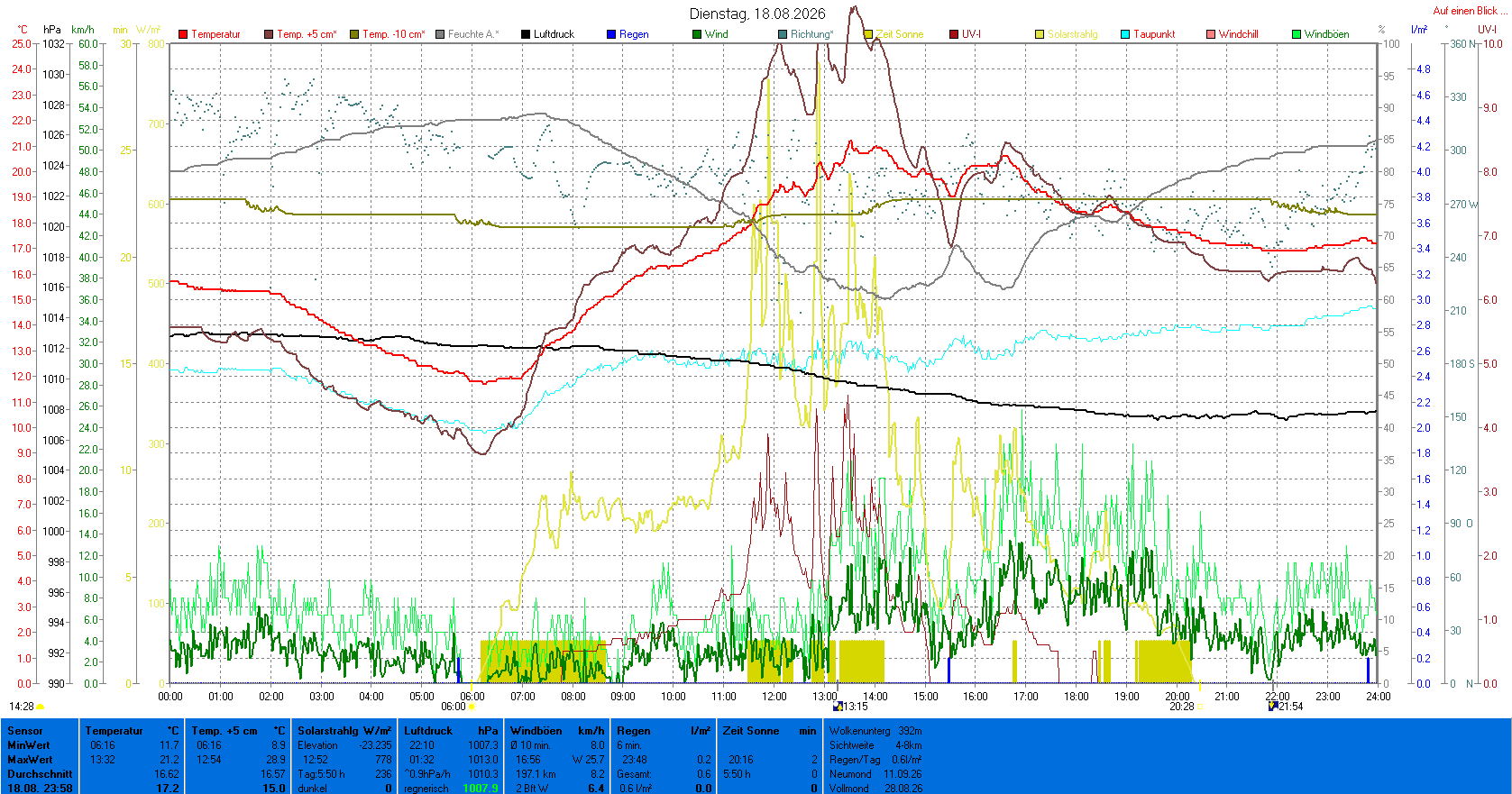The height and width of the screenshot is (794, 1512).
Task: Click the brown Temp. +5 cm legend square
Action: pyautogui.click(x=269, y=34)
